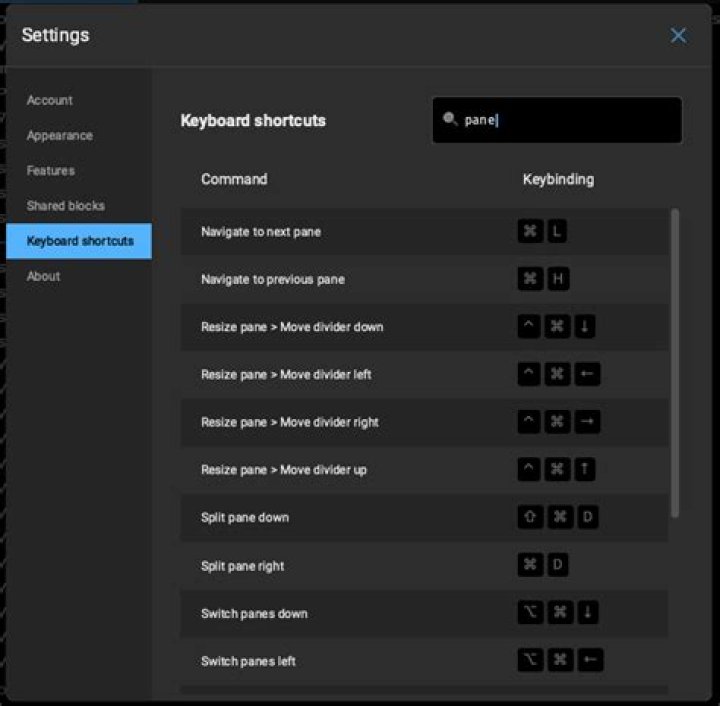720x706 pixels.
Task: Select the 'Split pane right' command
Action: point(424,566)
